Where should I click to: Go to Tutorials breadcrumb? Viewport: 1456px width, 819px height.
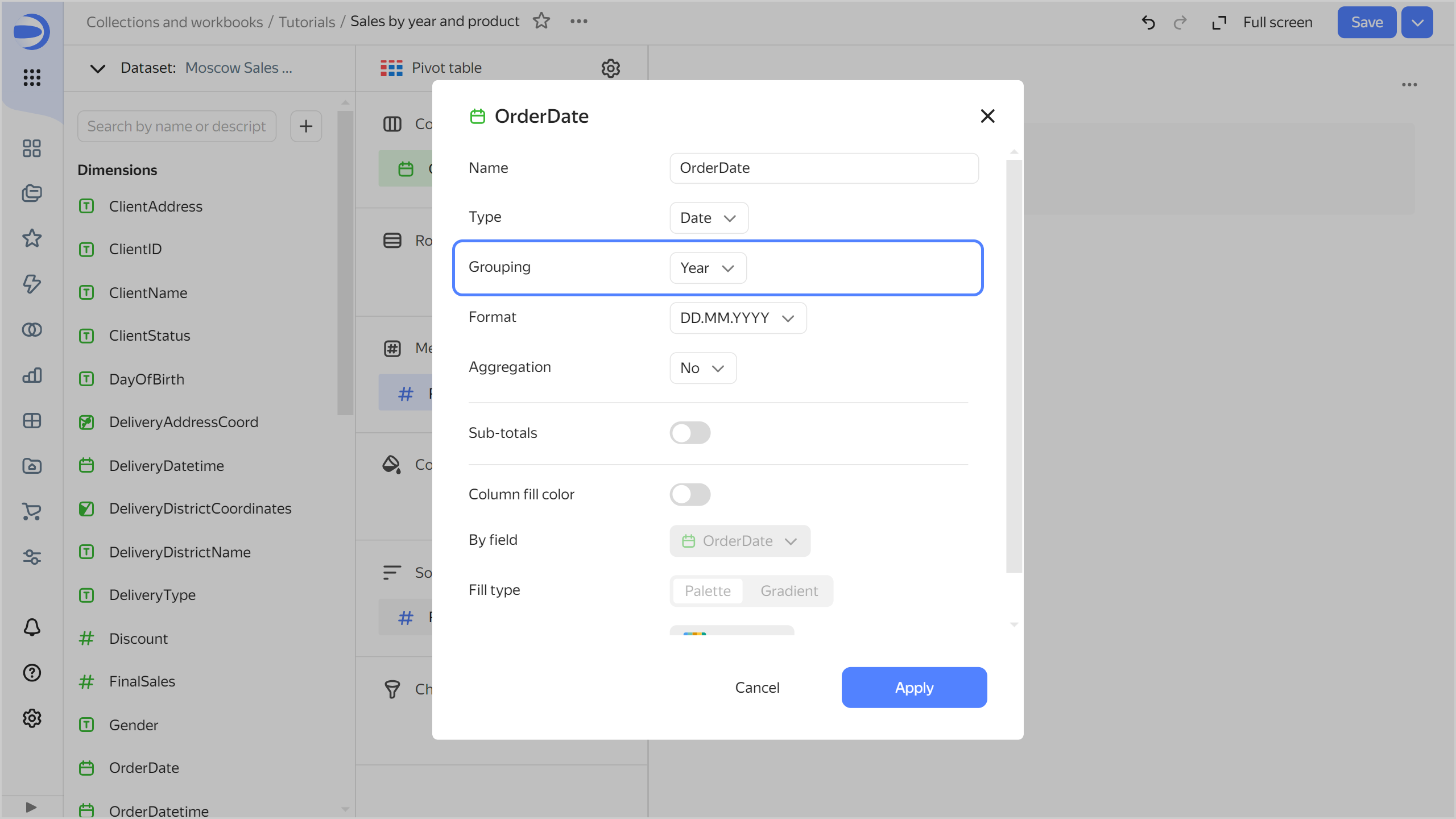[307, 22]
